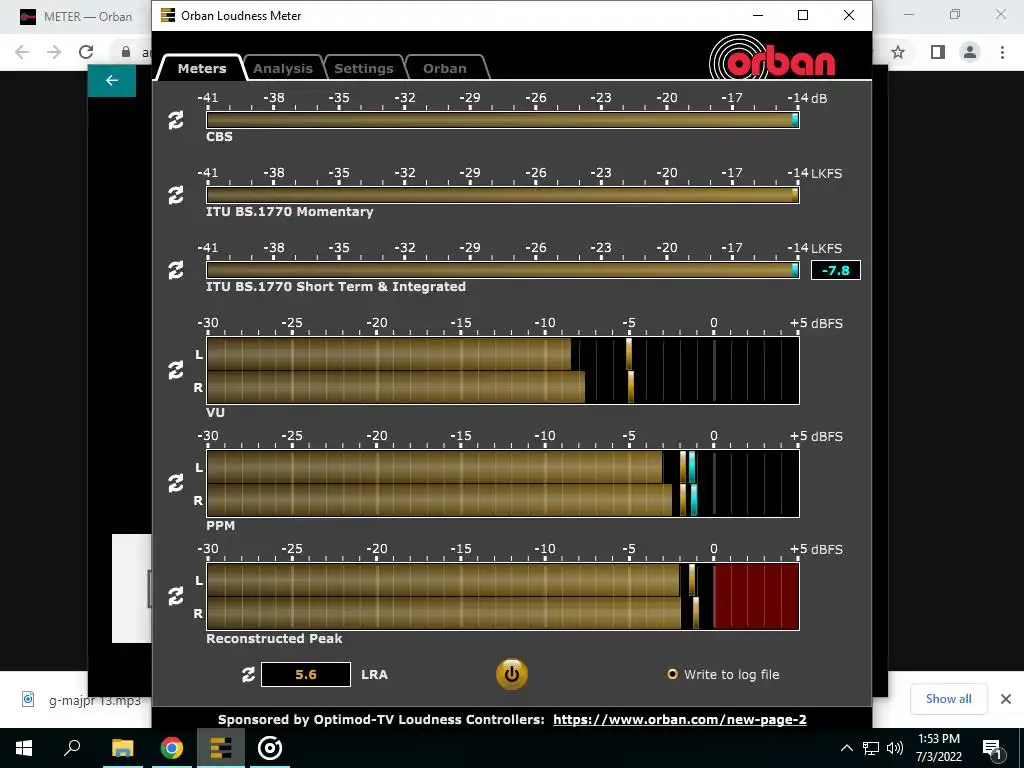Open File Explorer from the taskbar
Viewport: 1024px width, 768px height.
click(x=122, y=748)
